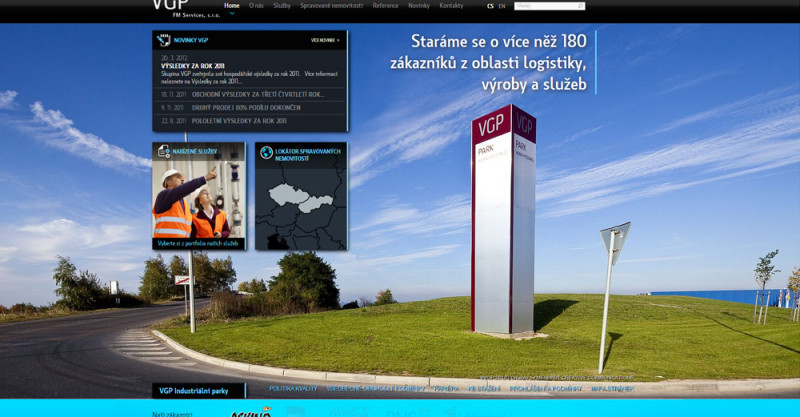Go to the Služby menu
Viewport: 800px width, 417px height.
282,6
